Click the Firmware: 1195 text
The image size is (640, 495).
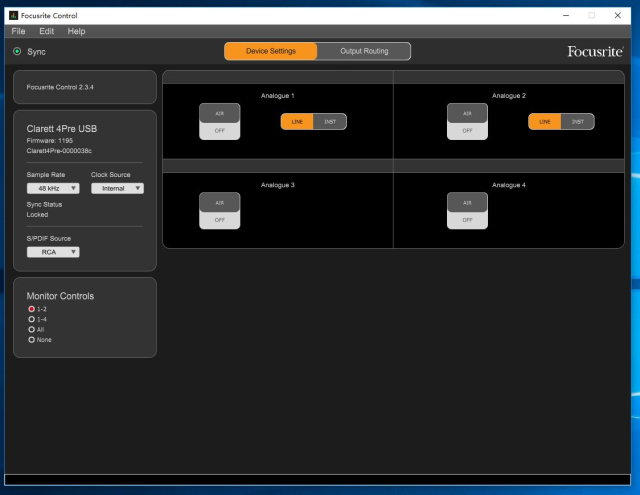point(50,140)
